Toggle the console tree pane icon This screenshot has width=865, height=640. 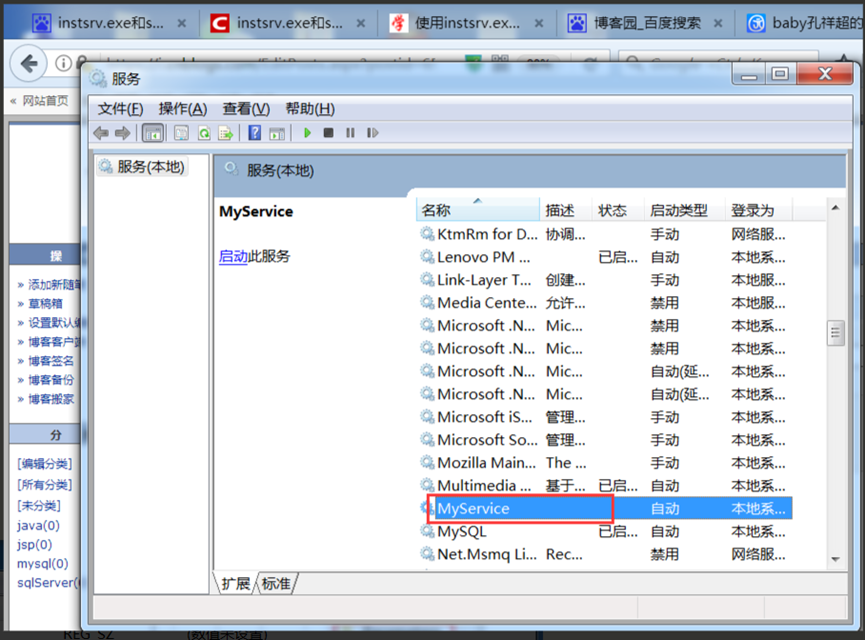(x=153, y=133)
